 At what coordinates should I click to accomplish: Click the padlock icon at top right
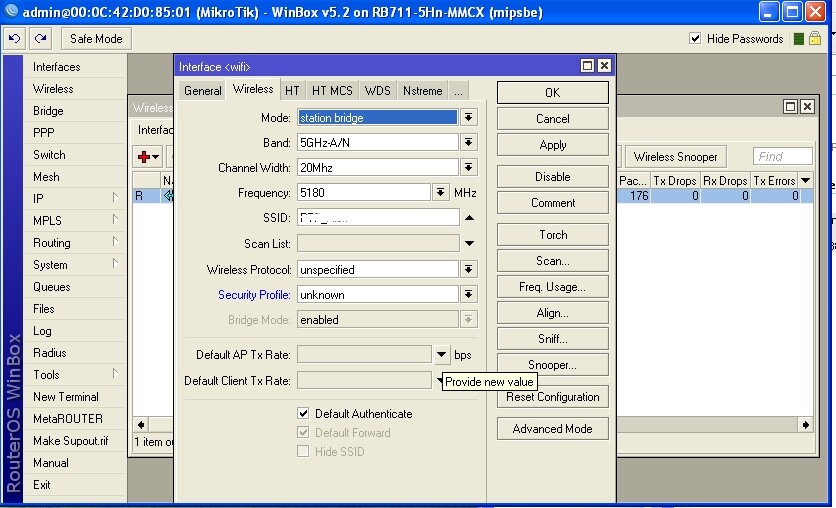(x=815, y=38)
